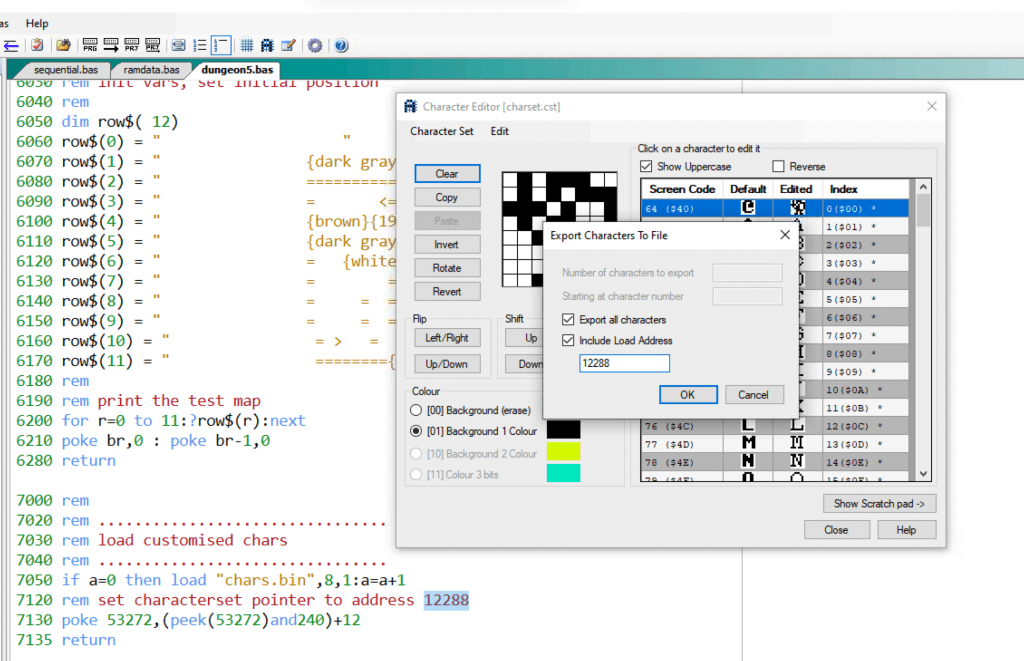Close the Export Characters To File dialog
Image resolution: width=1024 pixels, height=661 pixels.
click(x=785, y=235)
